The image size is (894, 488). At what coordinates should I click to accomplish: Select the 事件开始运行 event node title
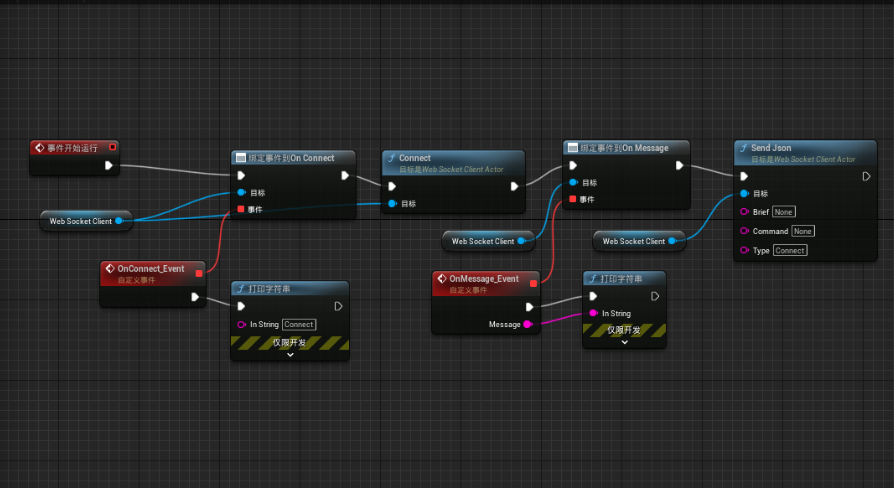tap(72, 148)
